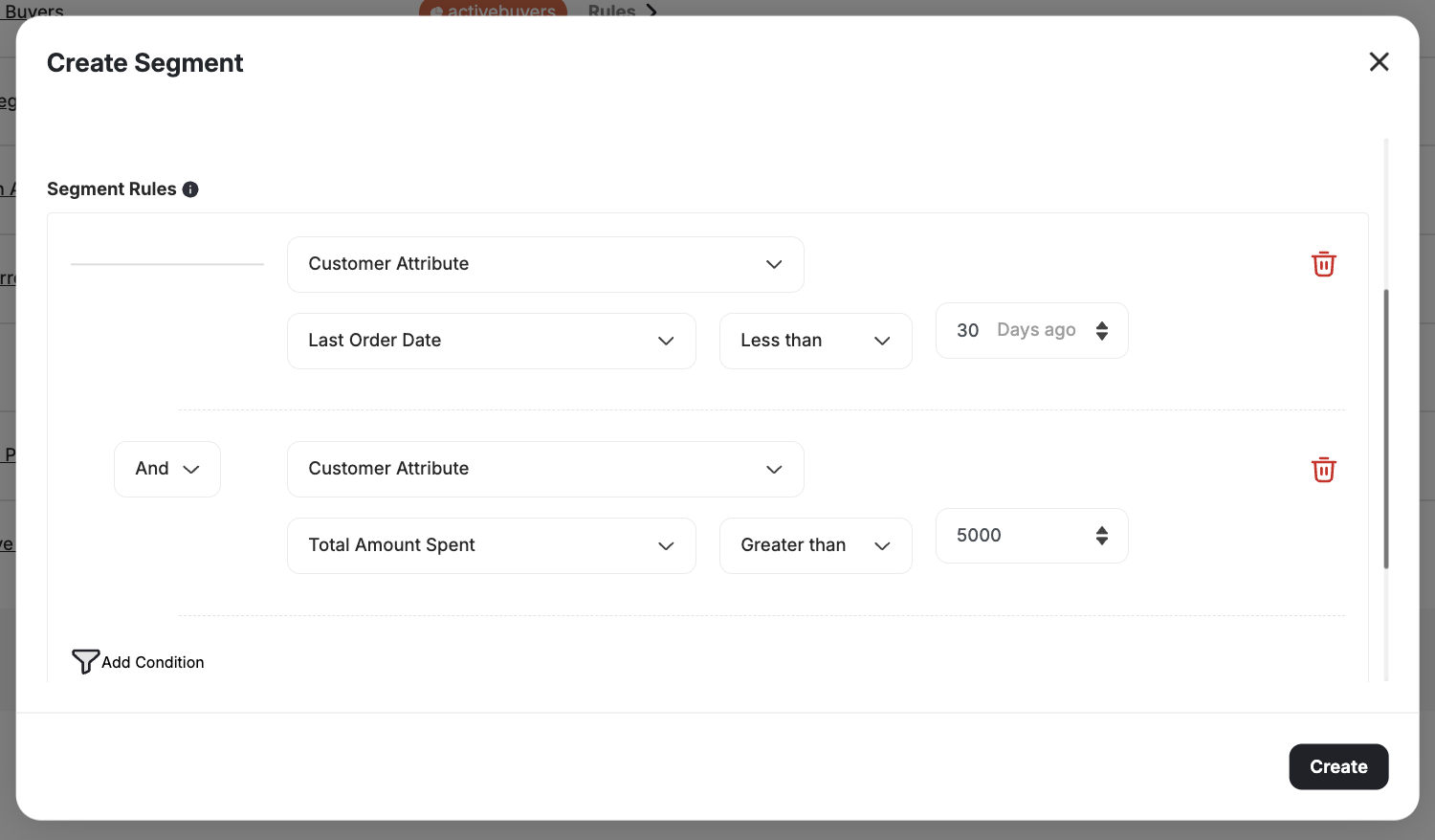1435x840 pixels.
Task: Click the Add Condition filter icon
Action: (85, 661)
